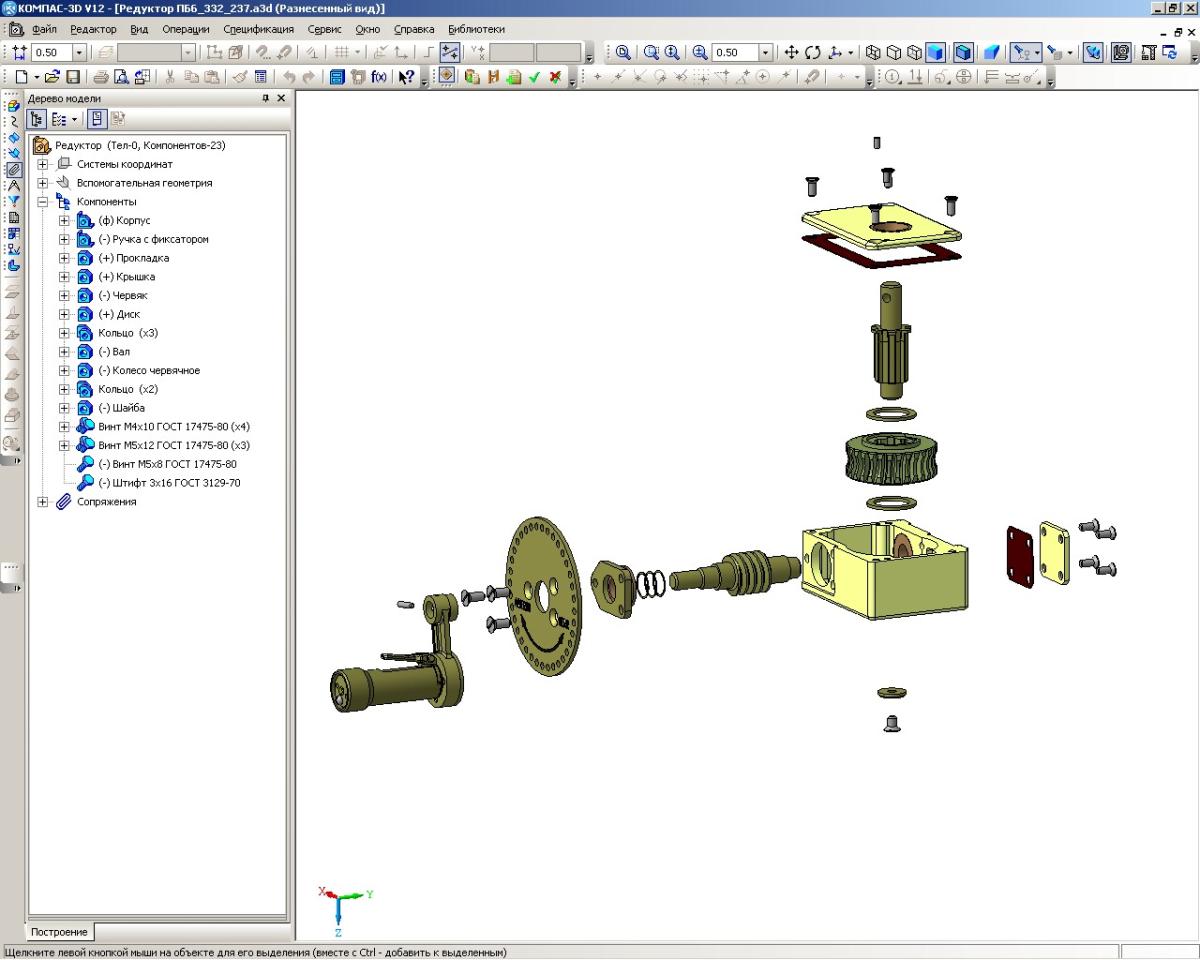Screen dimensions: 1200x960
Task: Click the Pan view four-arrow icon
Action: click(790, 52)
